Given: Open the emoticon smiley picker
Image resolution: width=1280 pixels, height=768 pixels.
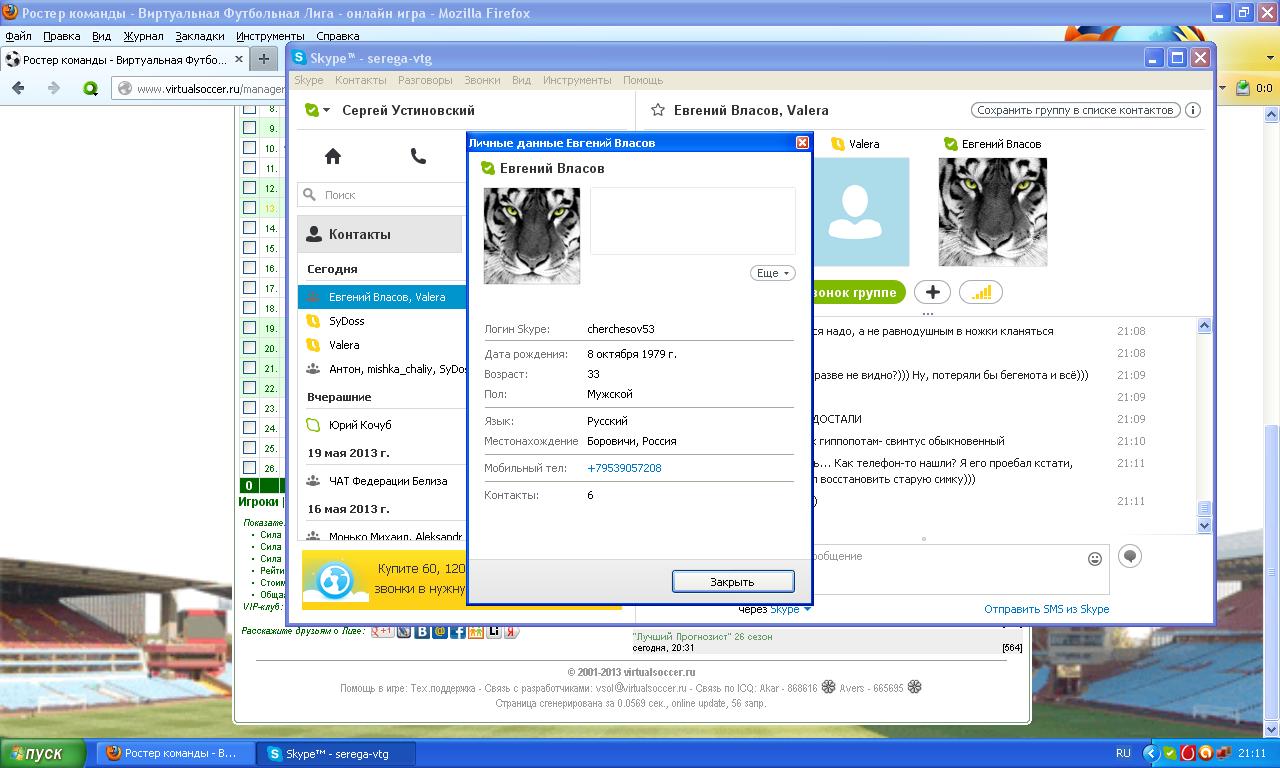Looking at the screenshot, I should point(1095,559).
